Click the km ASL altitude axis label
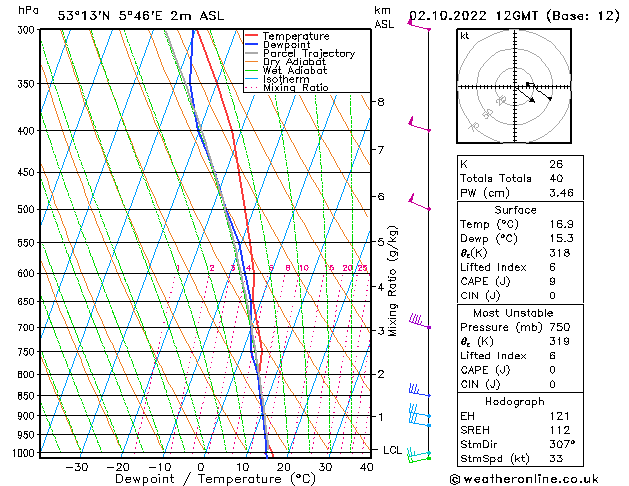 [x=384, y=17]
